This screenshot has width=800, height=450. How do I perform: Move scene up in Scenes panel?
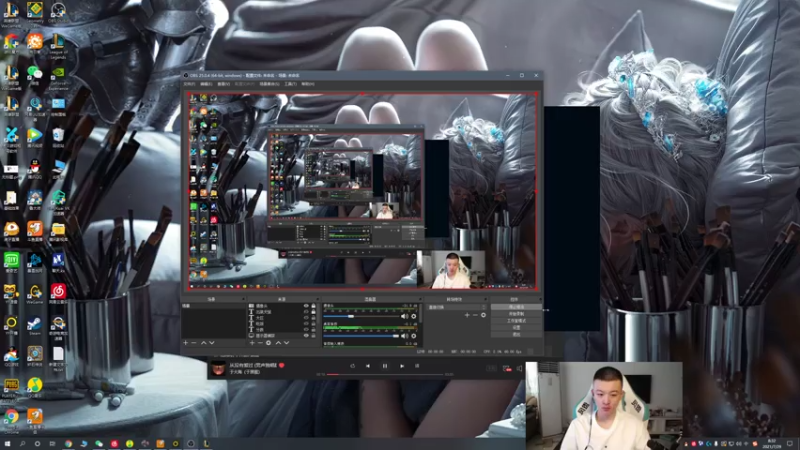click(204, 343)
